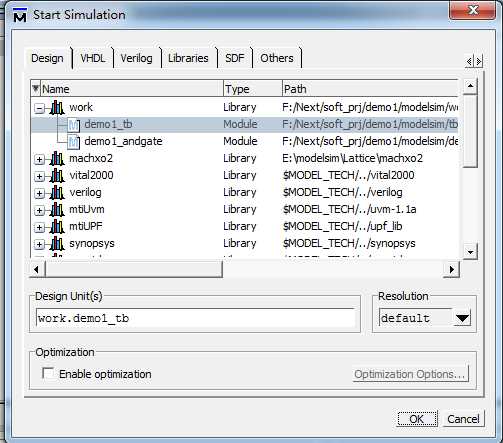
Task: Click path $MODEL_TECH/../vital2000
Action: click(x=349, y=175)
